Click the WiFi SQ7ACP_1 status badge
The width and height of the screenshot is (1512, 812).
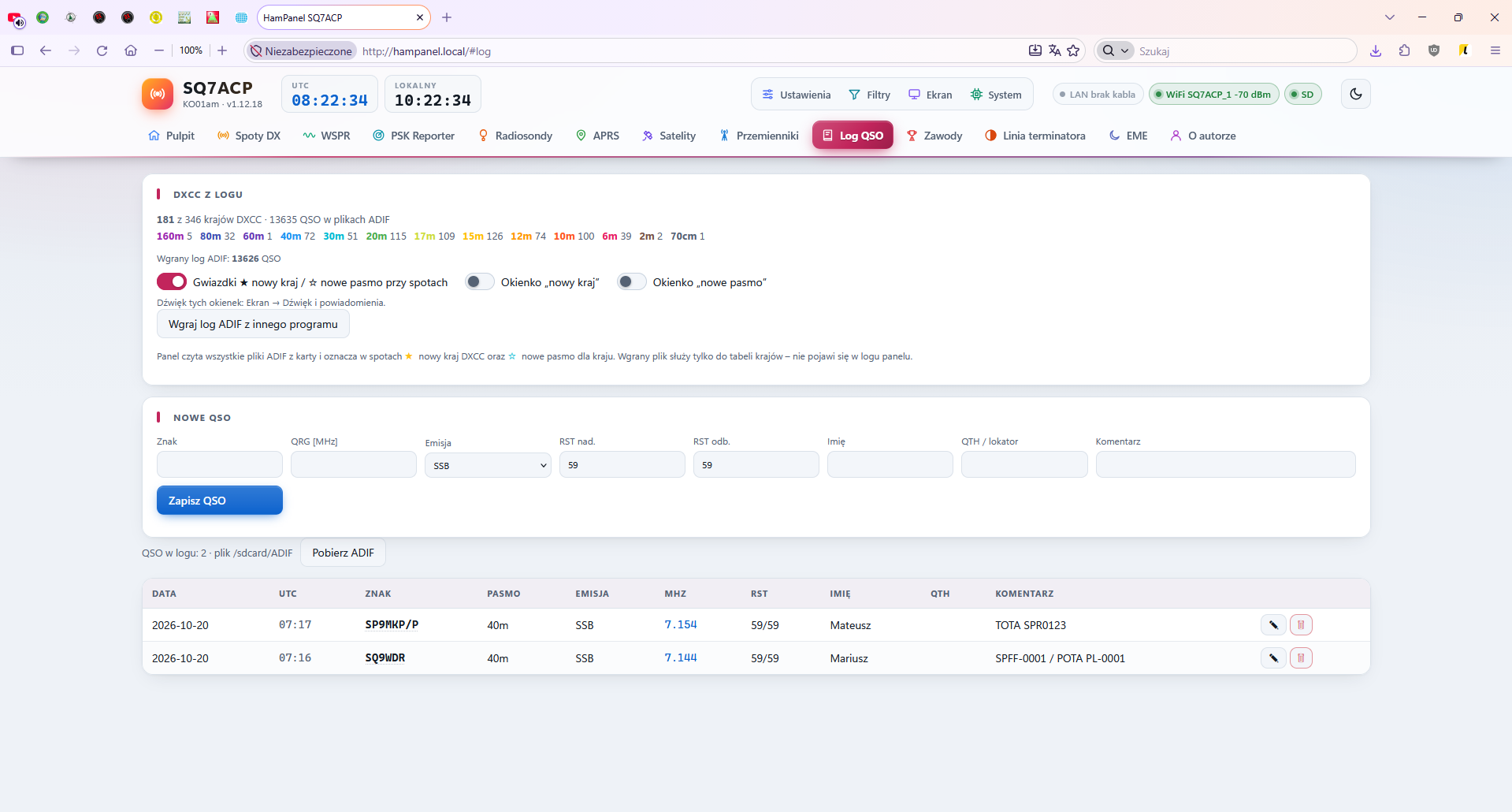pos(1213,95)
